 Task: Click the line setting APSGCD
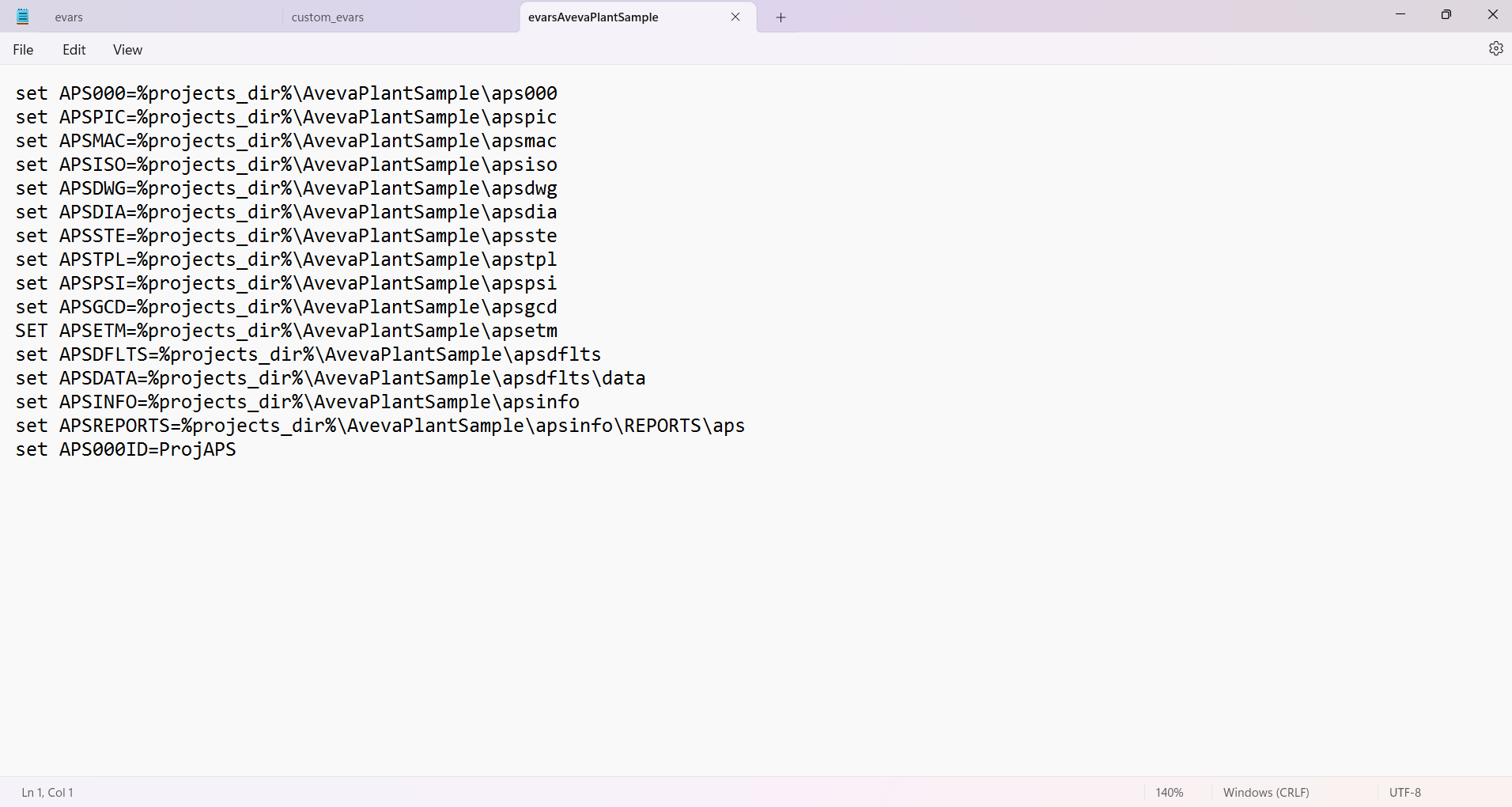pyautogui.click(x=286, y=307)
